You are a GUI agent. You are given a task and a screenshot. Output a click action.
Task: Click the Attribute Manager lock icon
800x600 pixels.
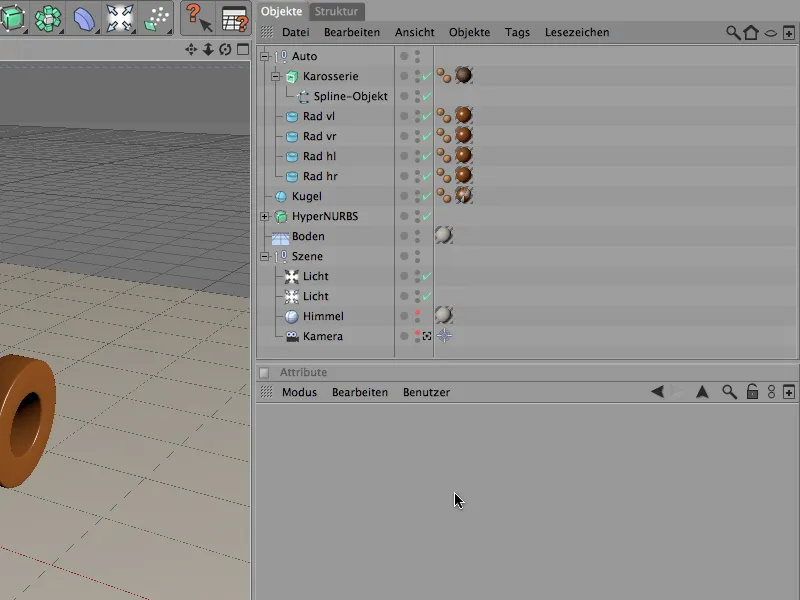click(752, 392)
